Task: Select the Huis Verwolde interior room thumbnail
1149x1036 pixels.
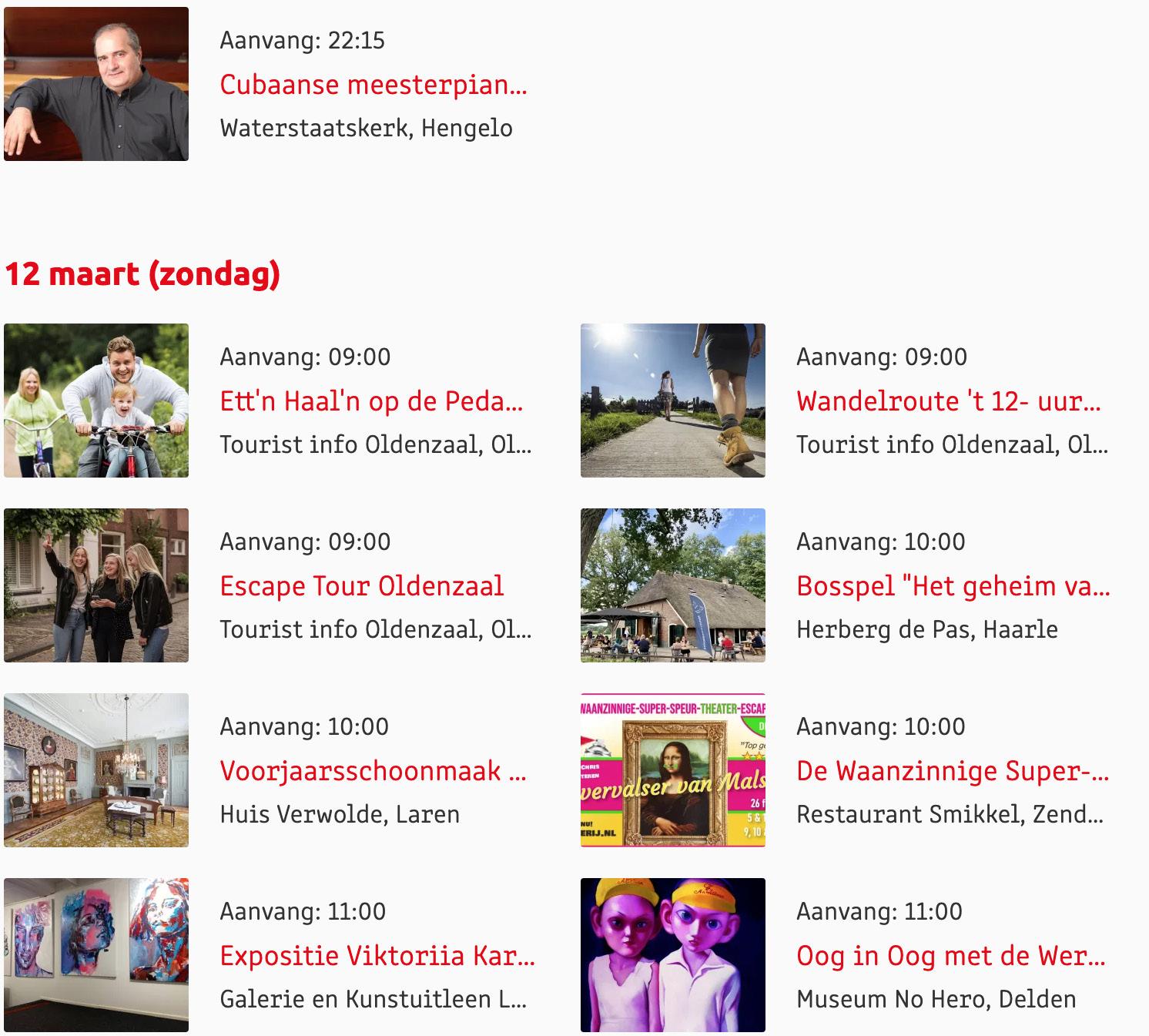Action: click(96, 770)
